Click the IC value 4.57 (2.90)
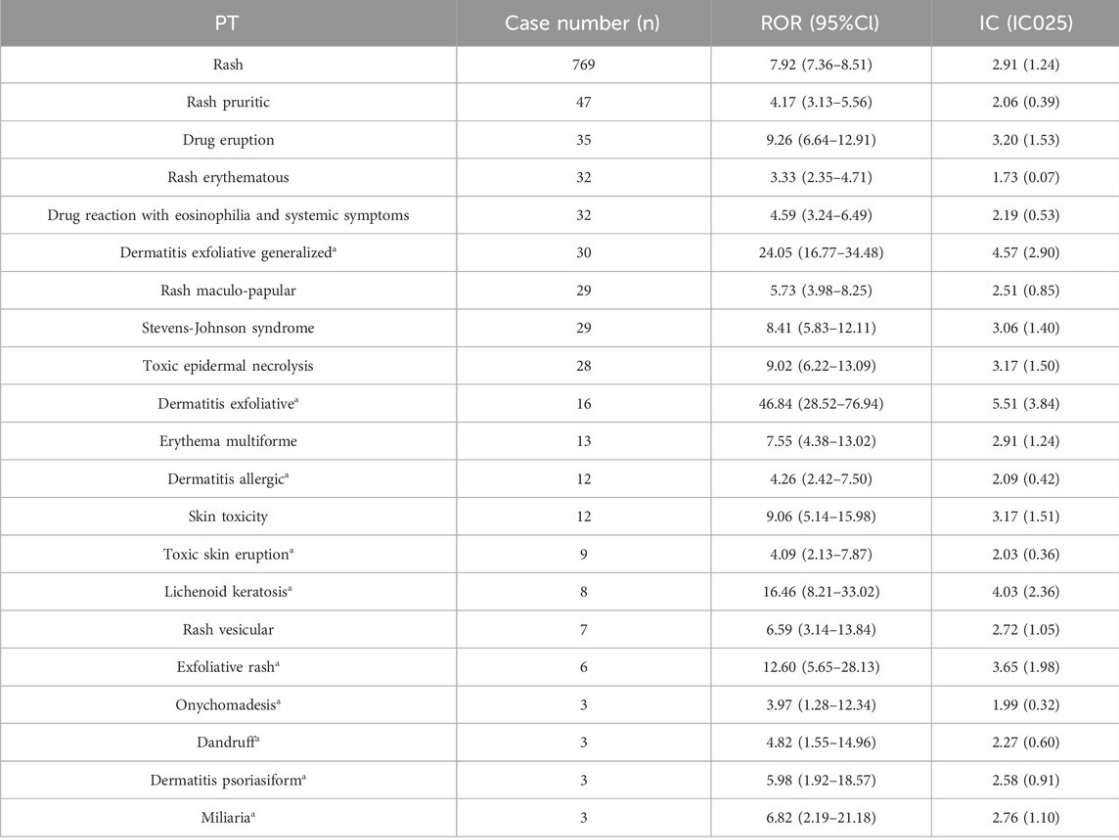The height and width of the screenshot is (840, 1119). coord(1026,253)
